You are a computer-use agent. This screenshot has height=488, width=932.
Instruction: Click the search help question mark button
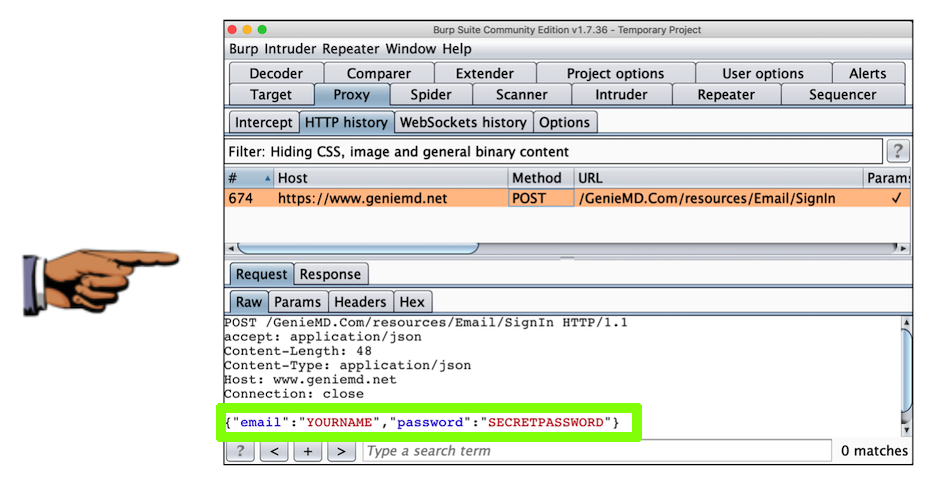[x=240, y=451]
